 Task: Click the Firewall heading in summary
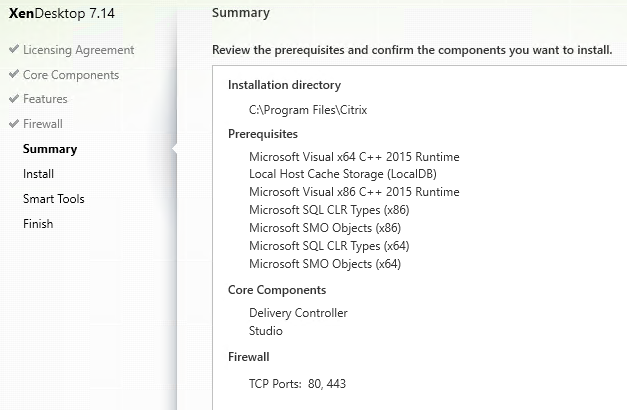[248, 357]
